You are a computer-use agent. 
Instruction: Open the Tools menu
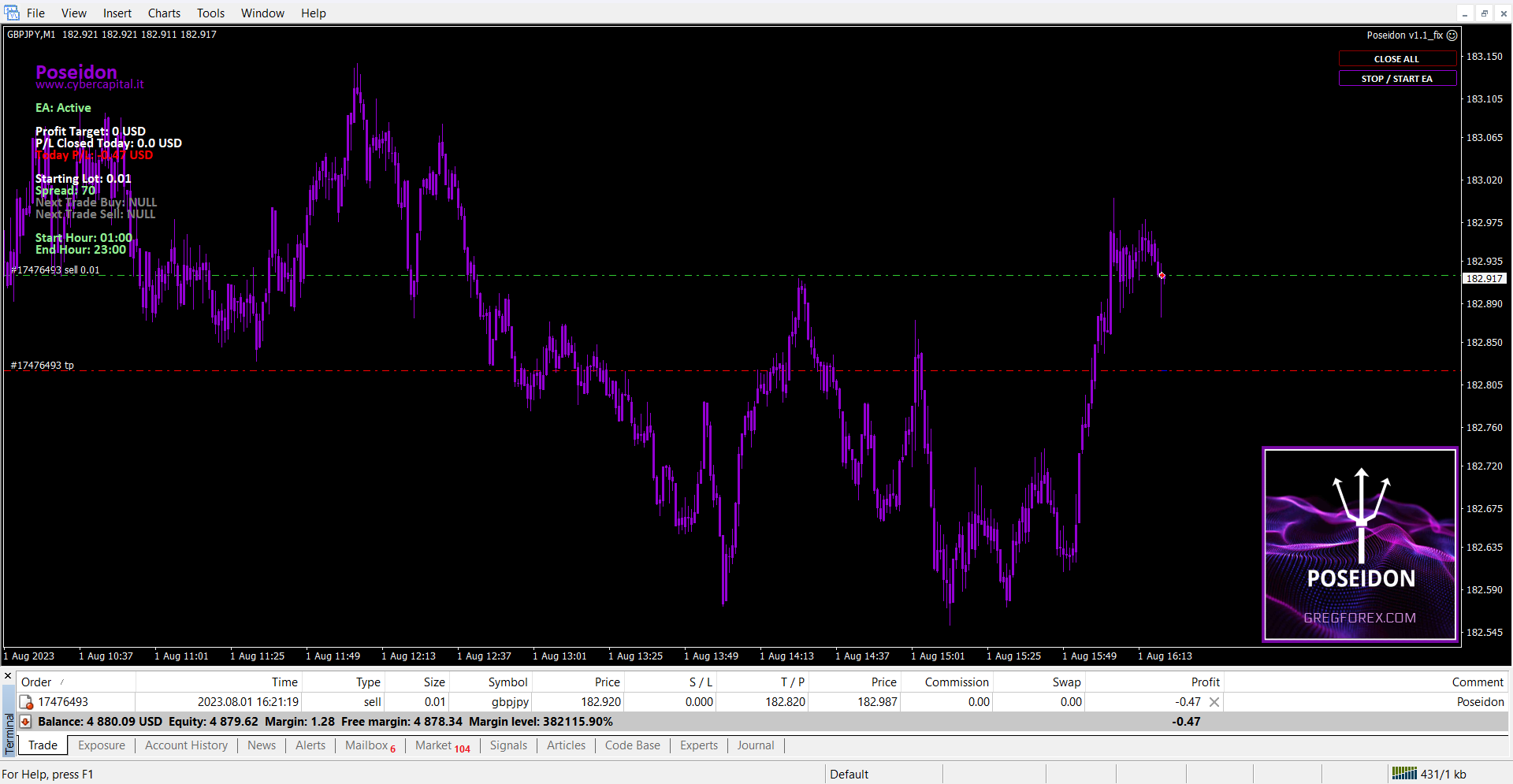pyautogui.click(x=210, y=13)
